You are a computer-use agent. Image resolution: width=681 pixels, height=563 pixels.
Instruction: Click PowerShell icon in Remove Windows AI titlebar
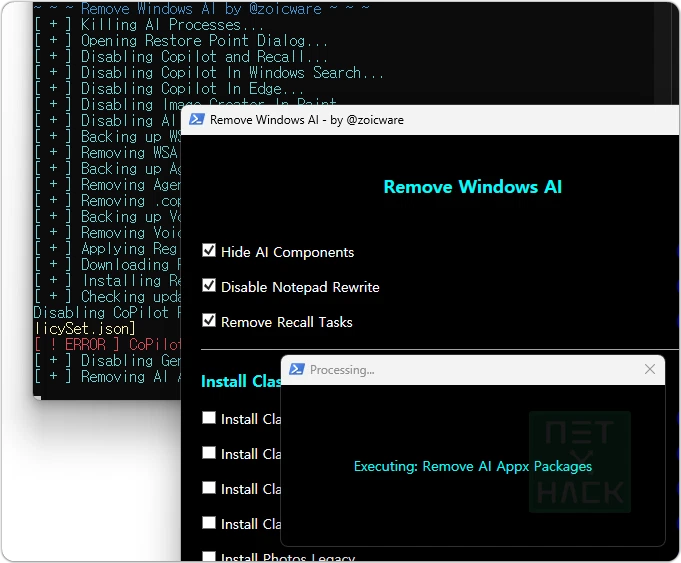(x=196, y=119)
